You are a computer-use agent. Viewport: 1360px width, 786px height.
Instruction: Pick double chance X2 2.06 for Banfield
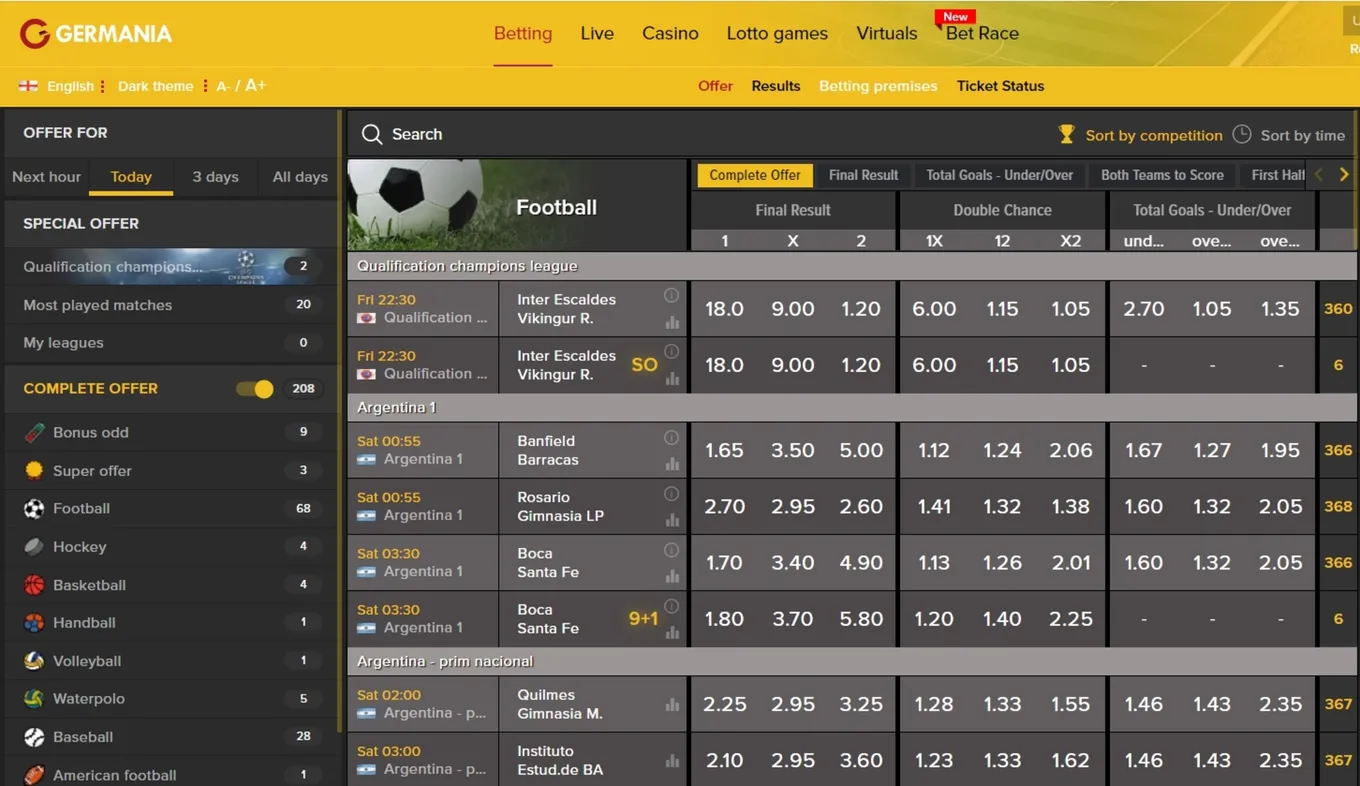[1071, 450]
